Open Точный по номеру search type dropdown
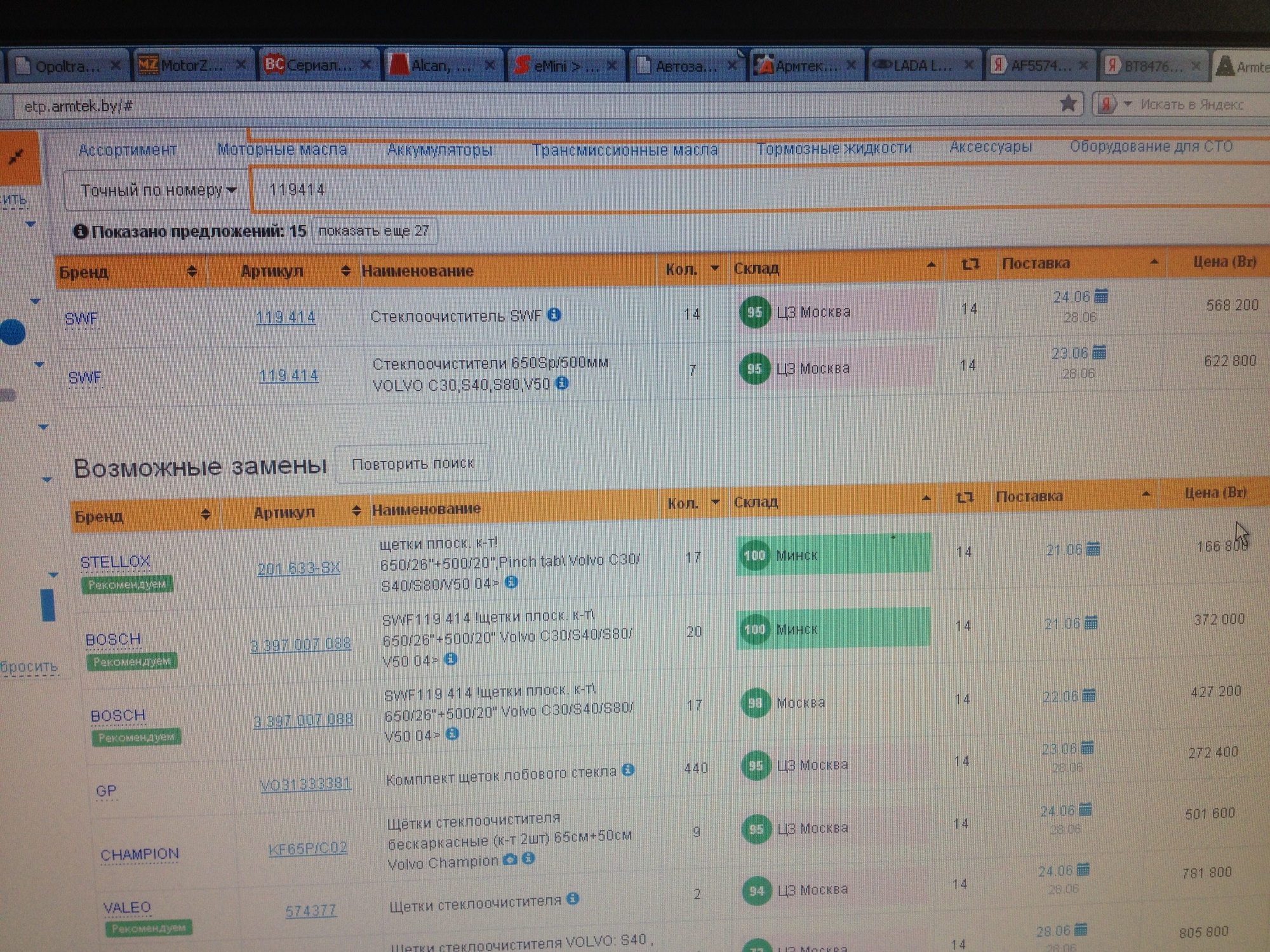Viewport: 1270px width, 952px height. [x=157, y=190]
